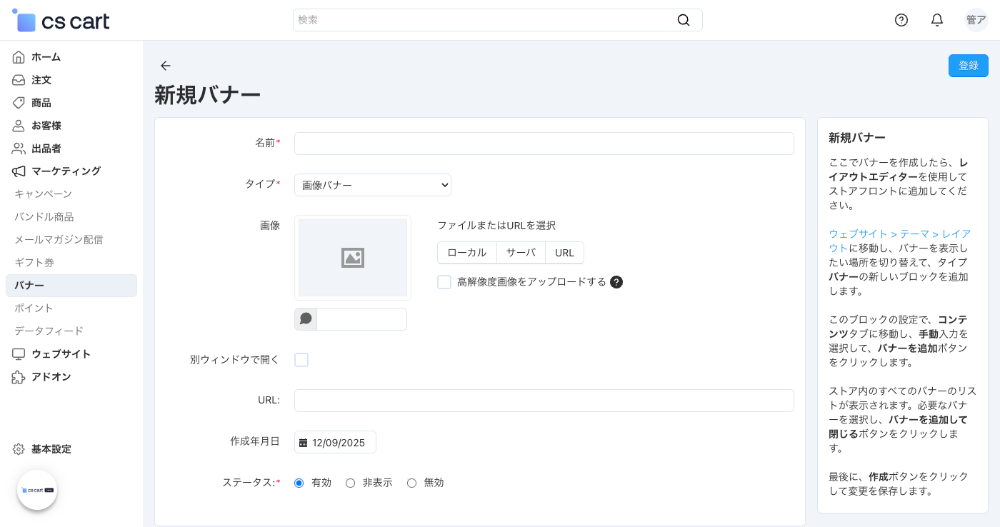Click the high-resolution help tooltip icon
This screenshot has height=527, width=1000.
616,282
